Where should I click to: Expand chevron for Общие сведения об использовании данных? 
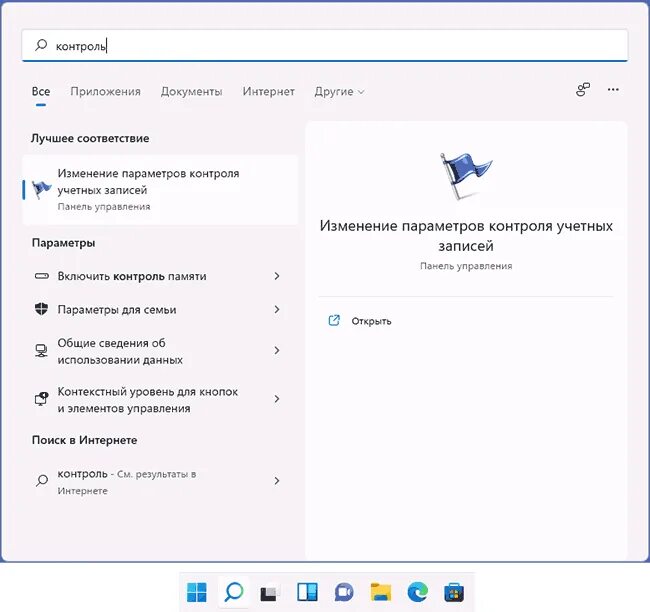(277, 351)
